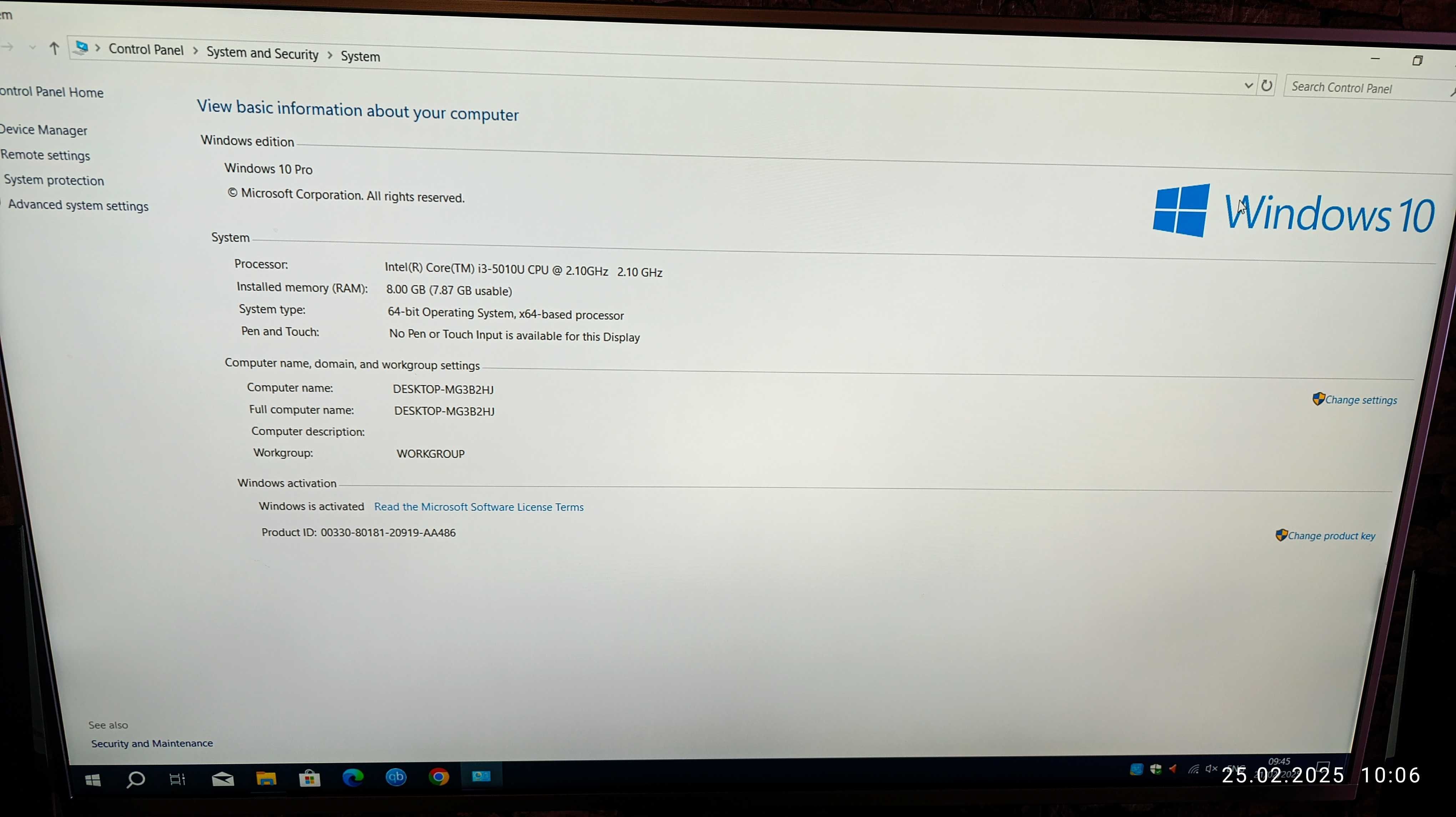Open the notification action center icon
1456x817 pixels.
1324,767
